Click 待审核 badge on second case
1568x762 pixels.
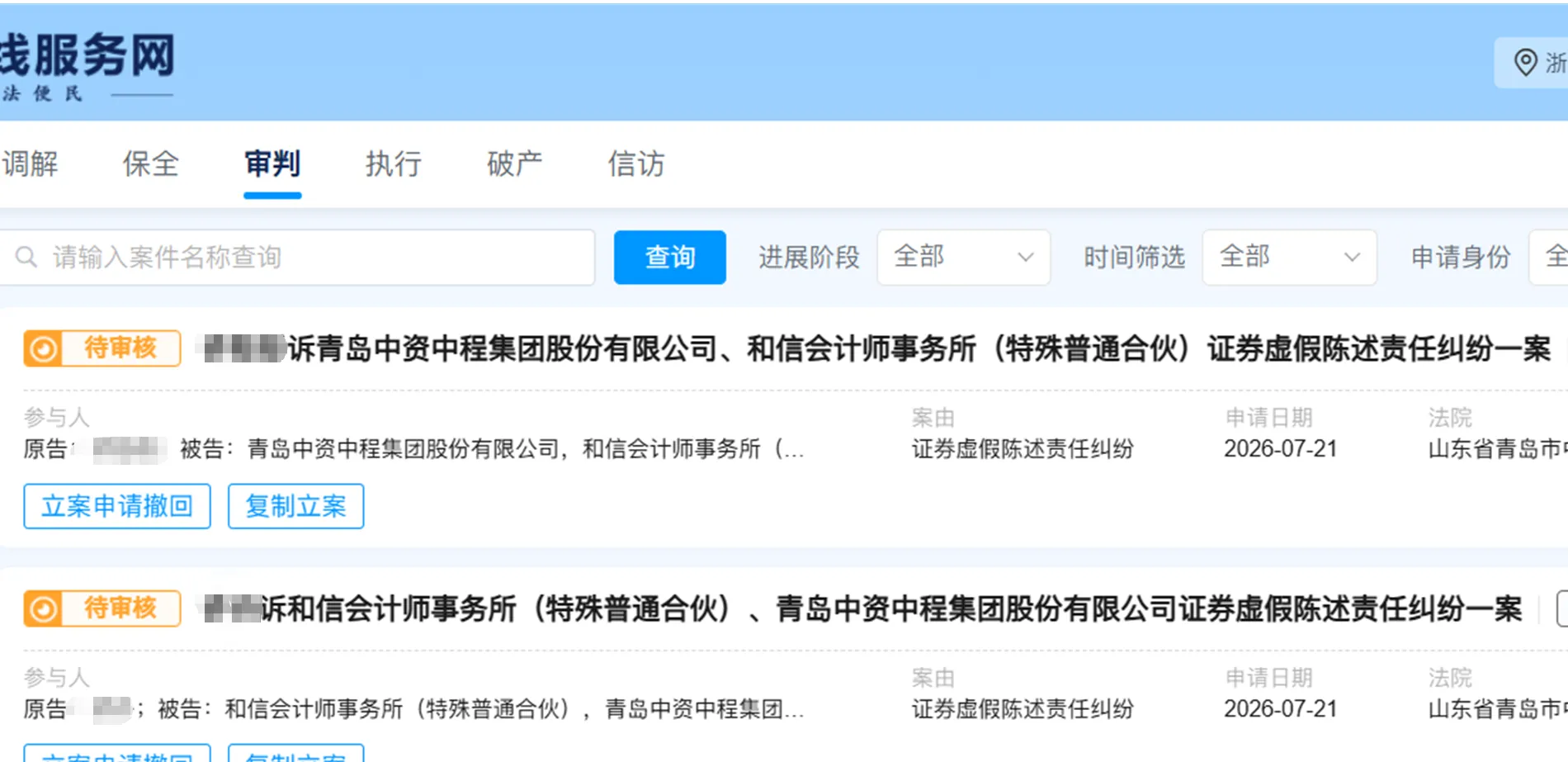tap(102, 608)
